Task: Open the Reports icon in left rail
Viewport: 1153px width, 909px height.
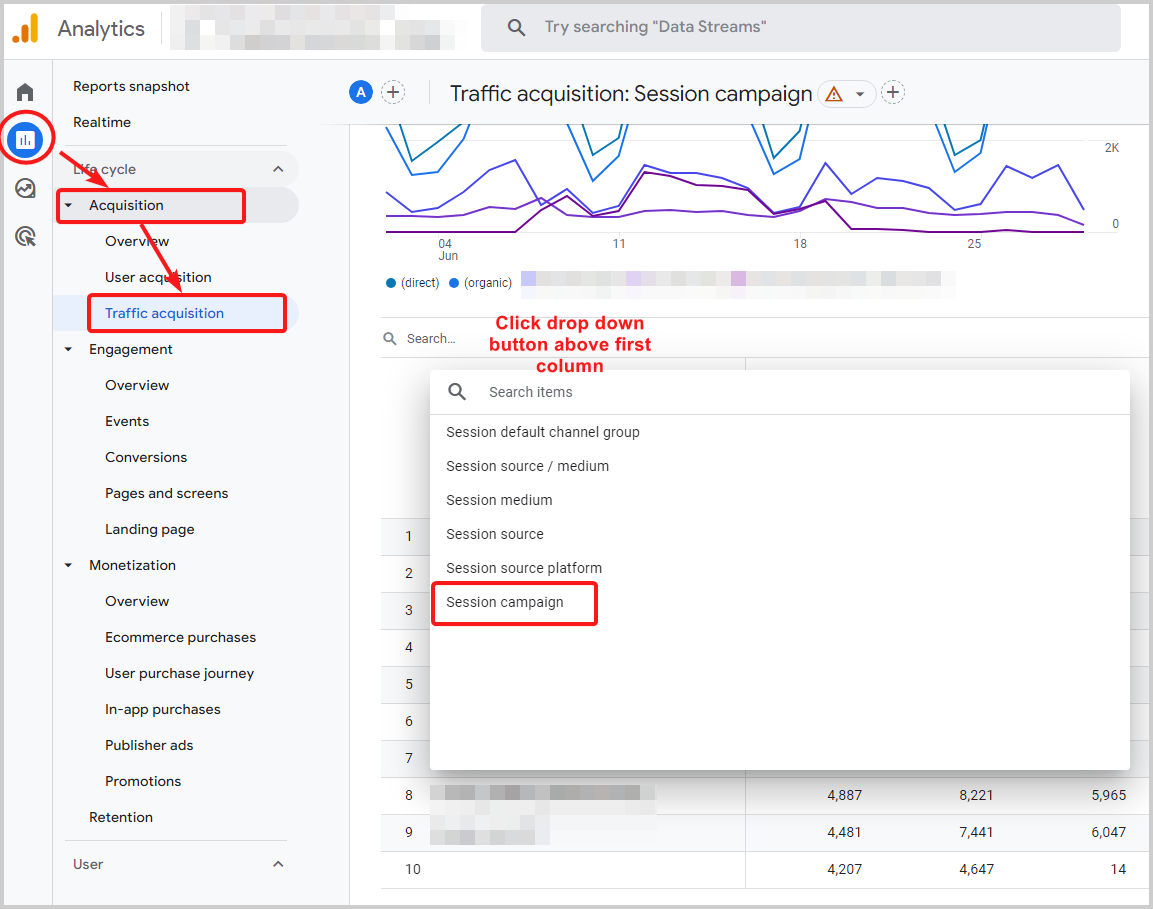Action: click(x=26, y=139)
